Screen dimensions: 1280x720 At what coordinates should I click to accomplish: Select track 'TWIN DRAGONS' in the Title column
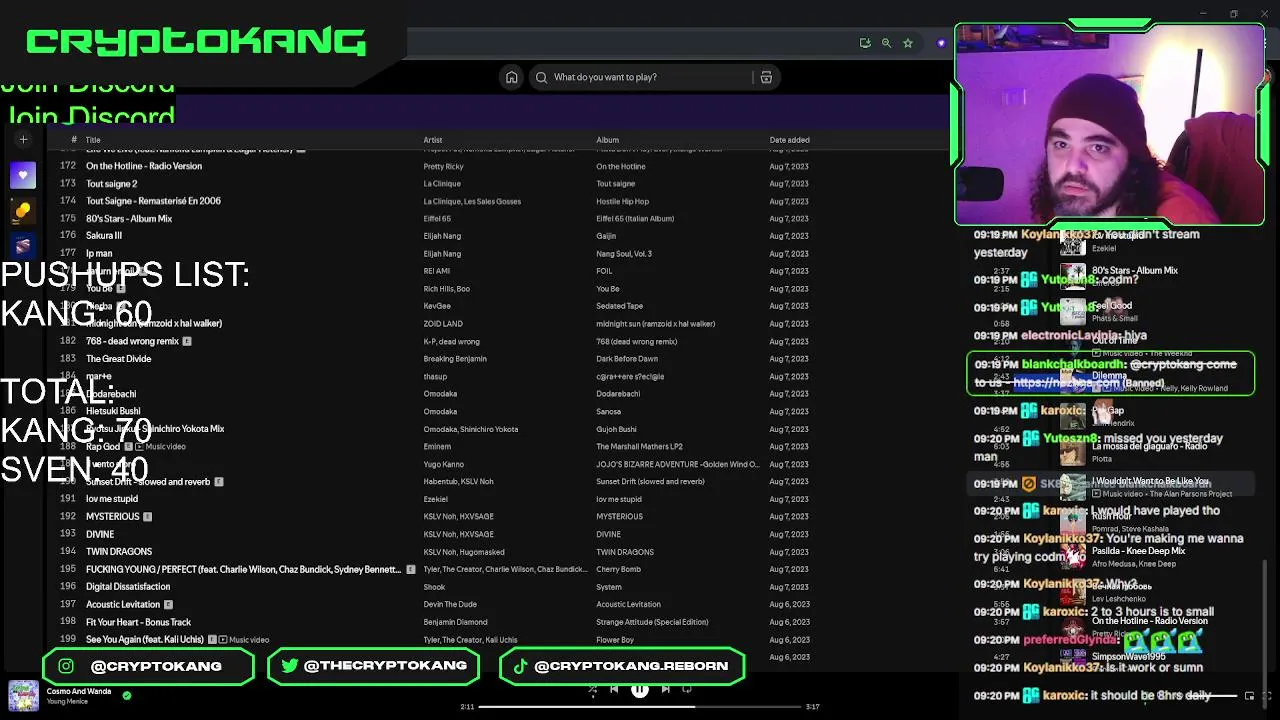point(119,552)
